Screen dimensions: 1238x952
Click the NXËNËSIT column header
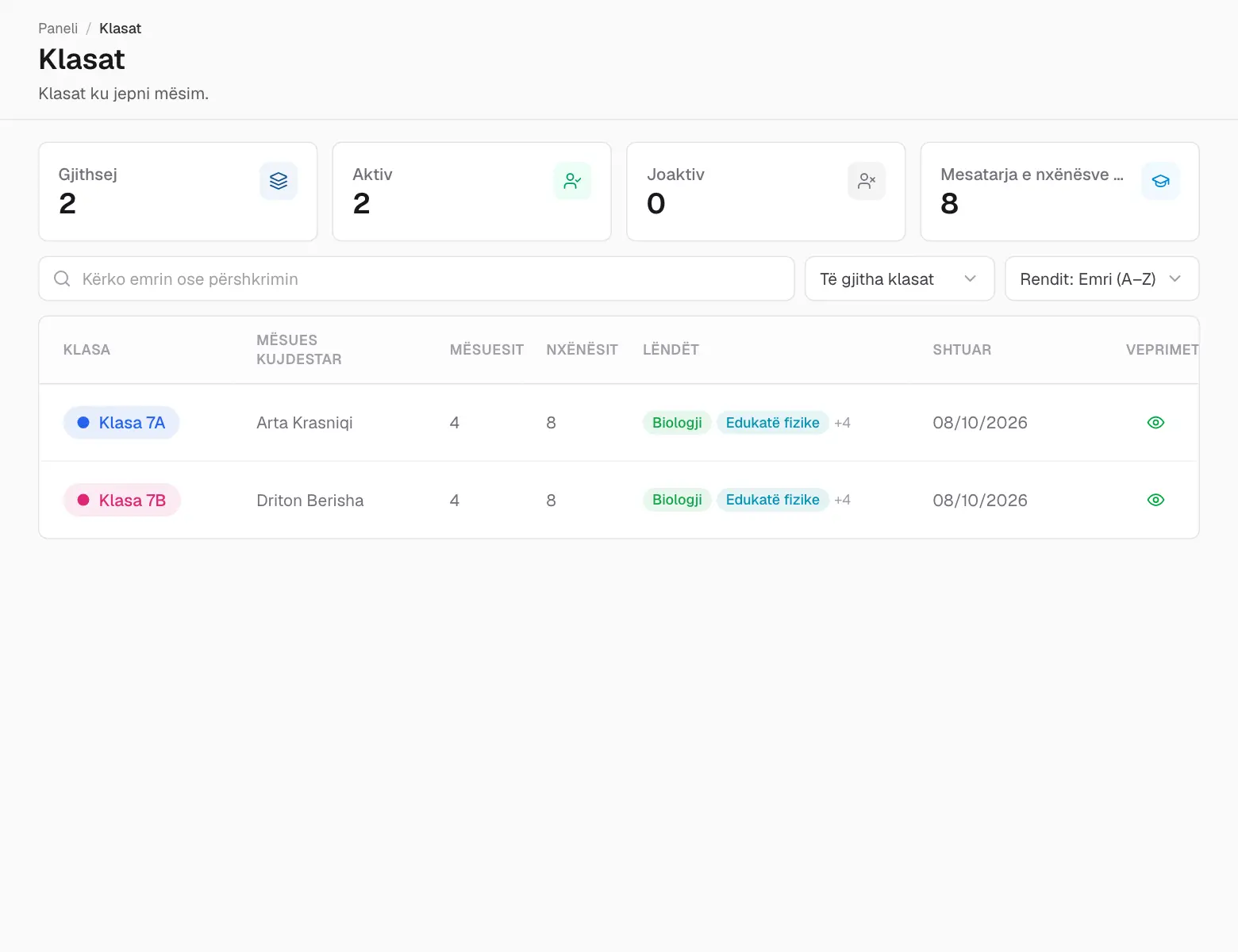point(582,350)
